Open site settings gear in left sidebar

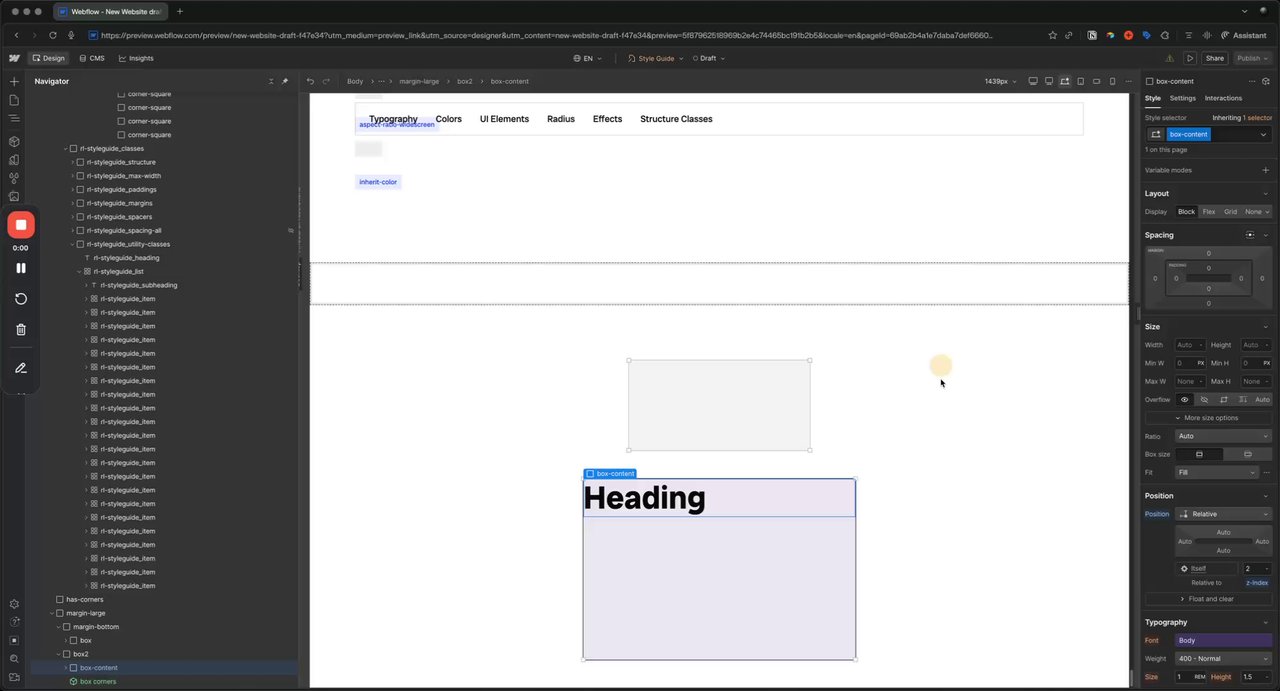pyautogui.click(x=14, y=604)
